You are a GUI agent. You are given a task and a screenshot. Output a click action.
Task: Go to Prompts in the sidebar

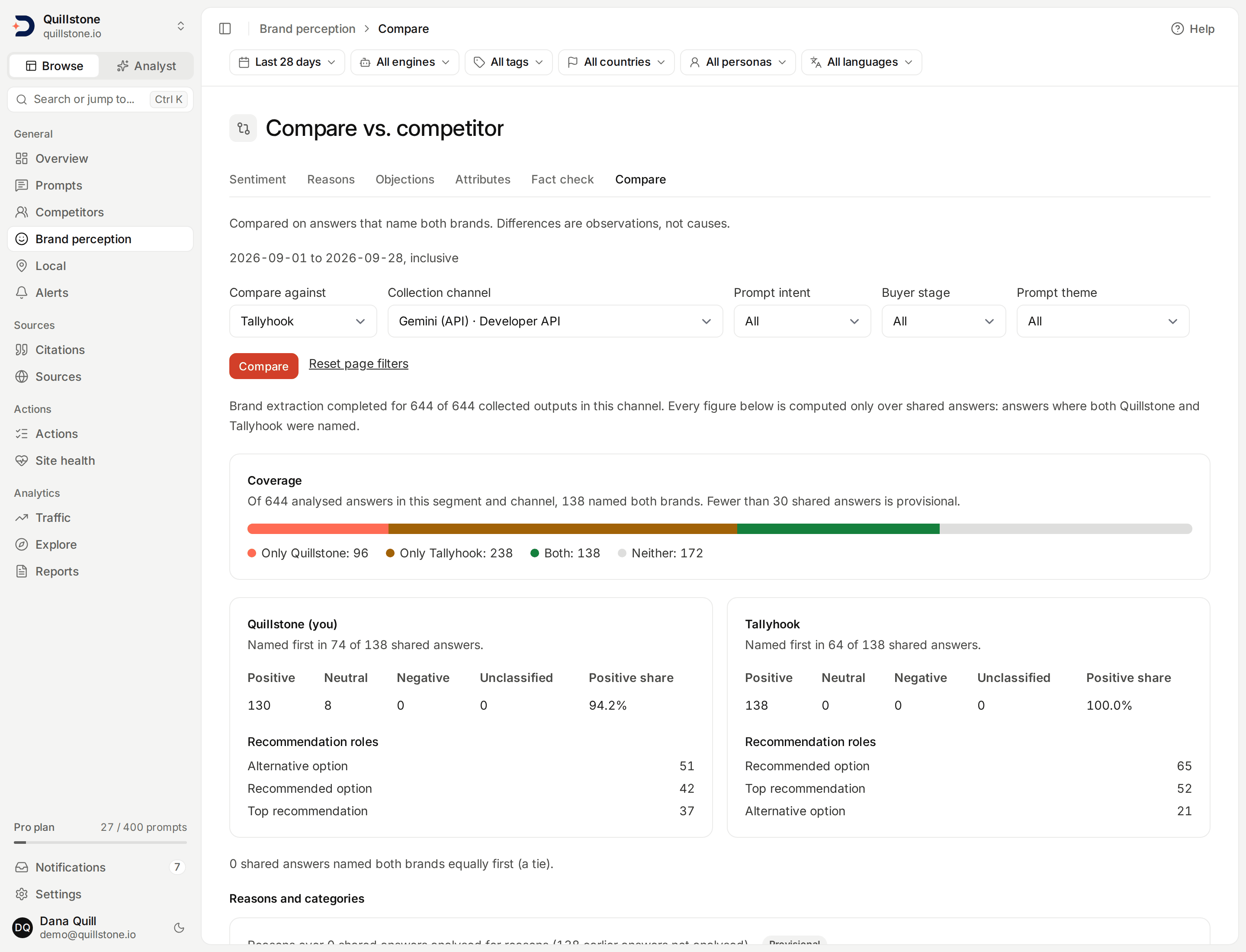(100, 185)
